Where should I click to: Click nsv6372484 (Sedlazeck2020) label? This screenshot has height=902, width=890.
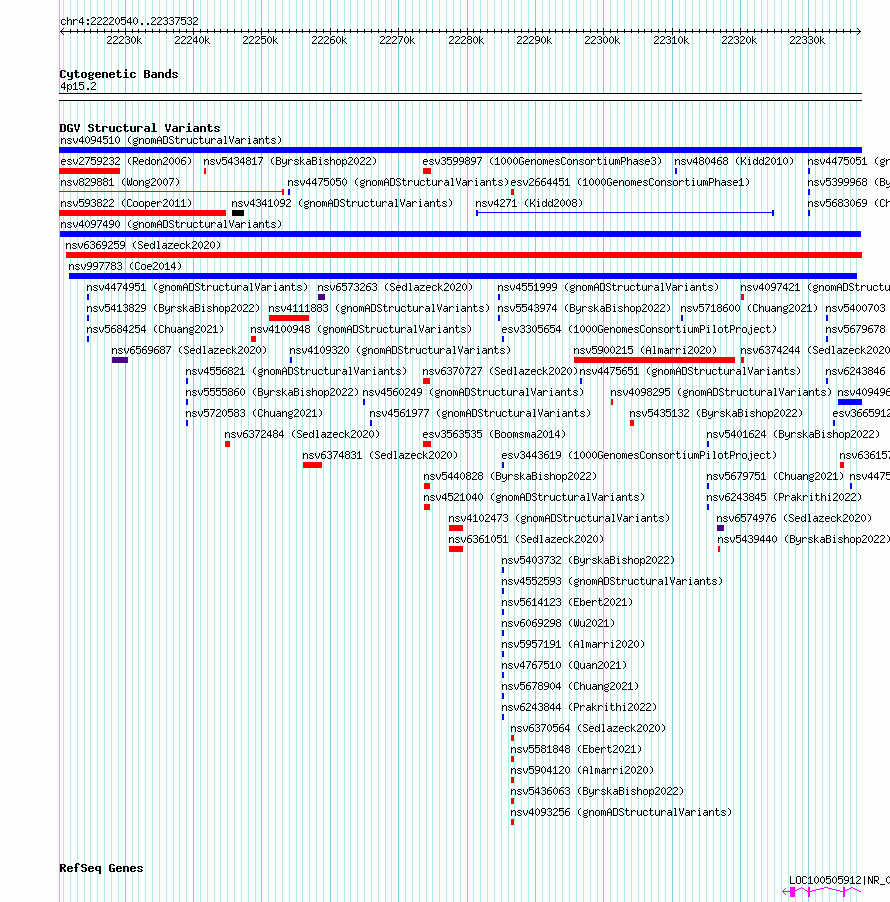click(x=302, y=434)
